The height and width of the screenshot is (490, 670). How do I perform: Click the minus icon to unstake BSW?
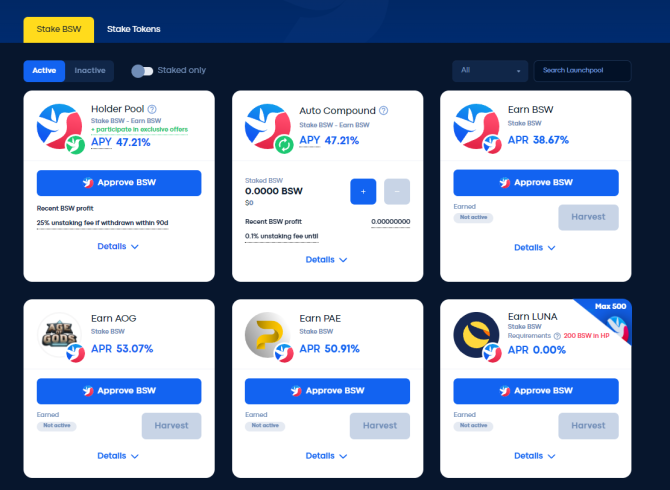tap(397, 191)
